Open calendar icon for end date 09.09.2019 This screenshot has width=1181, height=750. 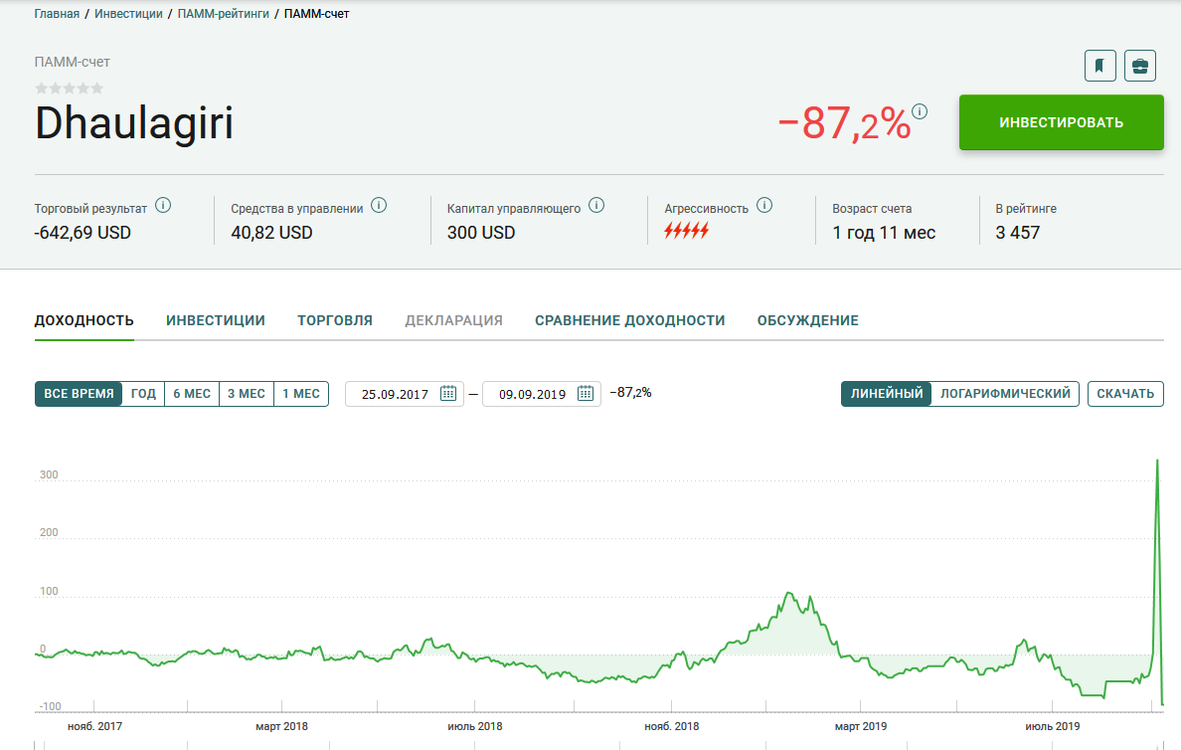[x=585, y=393]
